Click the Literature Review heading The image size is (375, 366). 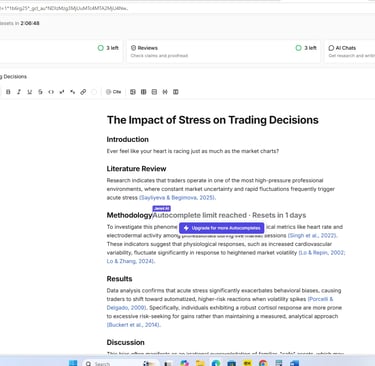tap(136, 169)
